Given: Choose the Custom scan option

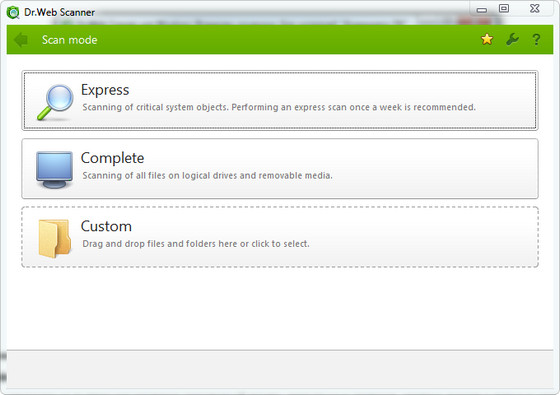Looking at the screenshot, I should click(280, 237).
